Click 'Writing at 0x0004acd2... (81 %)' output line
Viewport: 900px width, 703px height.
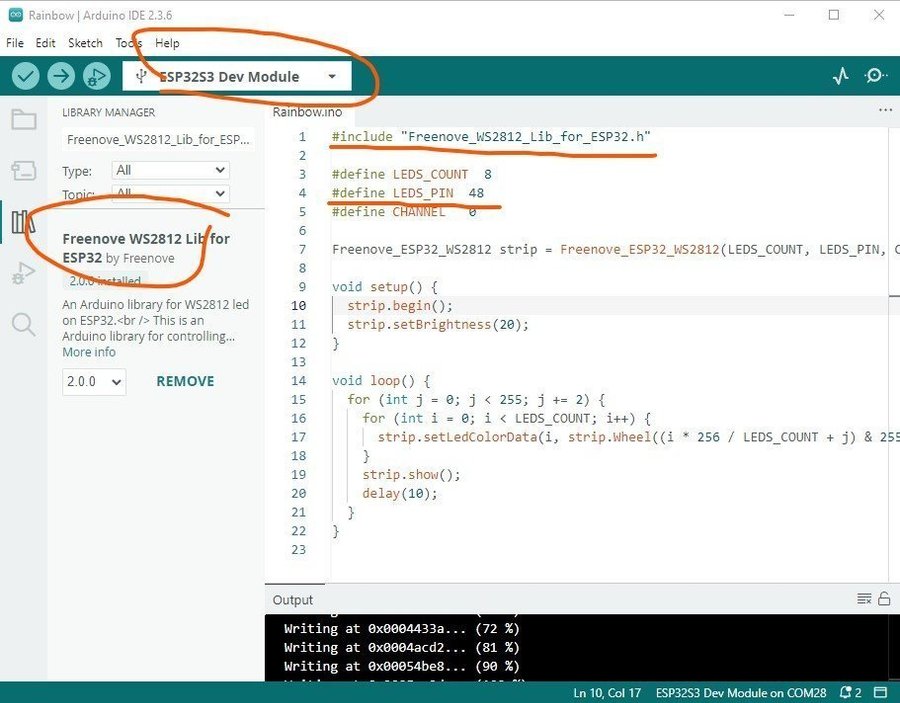tap(402, 647)
